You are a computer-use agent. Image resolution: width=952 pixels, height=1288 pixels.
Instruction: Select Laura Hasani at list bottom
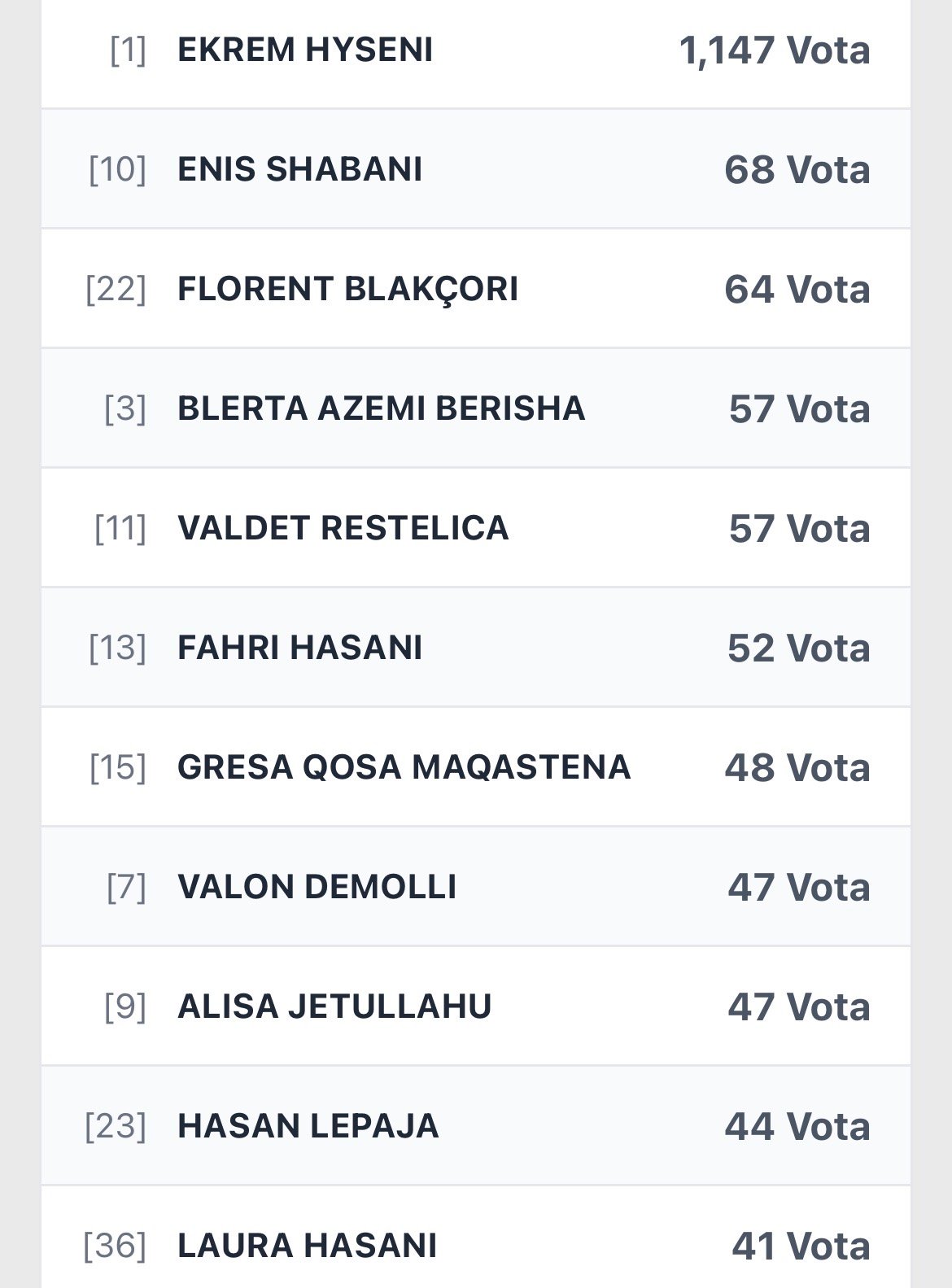click(x=307, y=1246)
